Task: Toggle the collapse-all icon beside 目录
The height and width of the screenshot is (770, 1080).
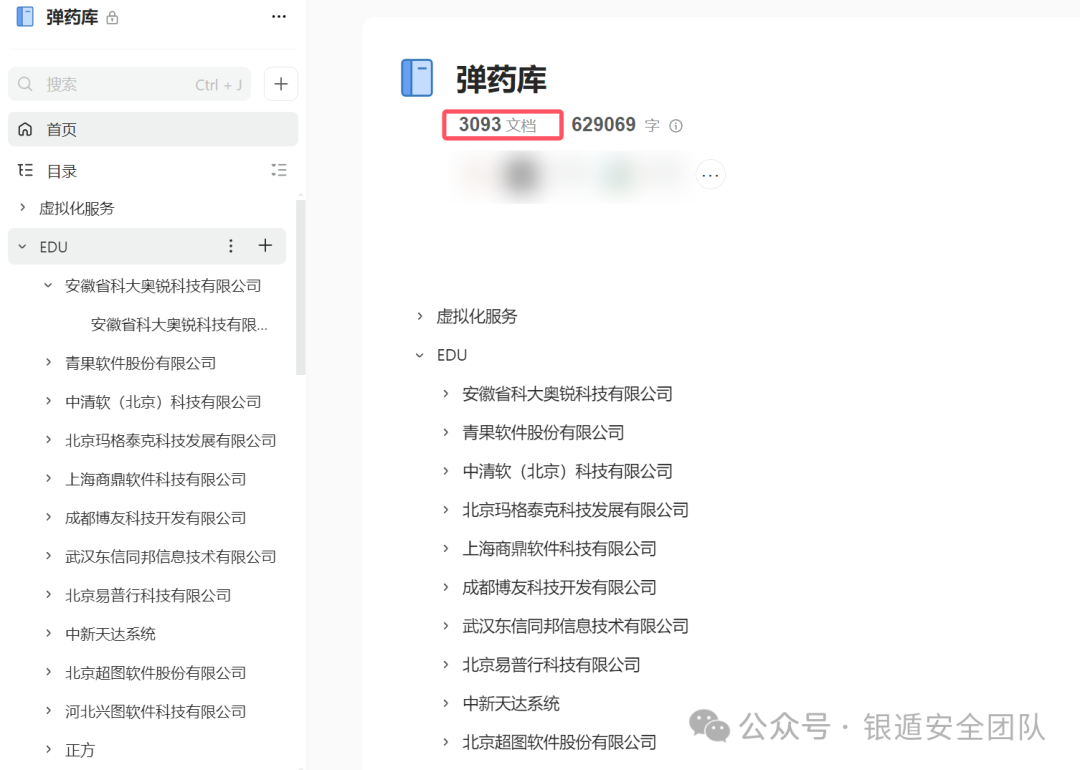Action: [279, 170]
